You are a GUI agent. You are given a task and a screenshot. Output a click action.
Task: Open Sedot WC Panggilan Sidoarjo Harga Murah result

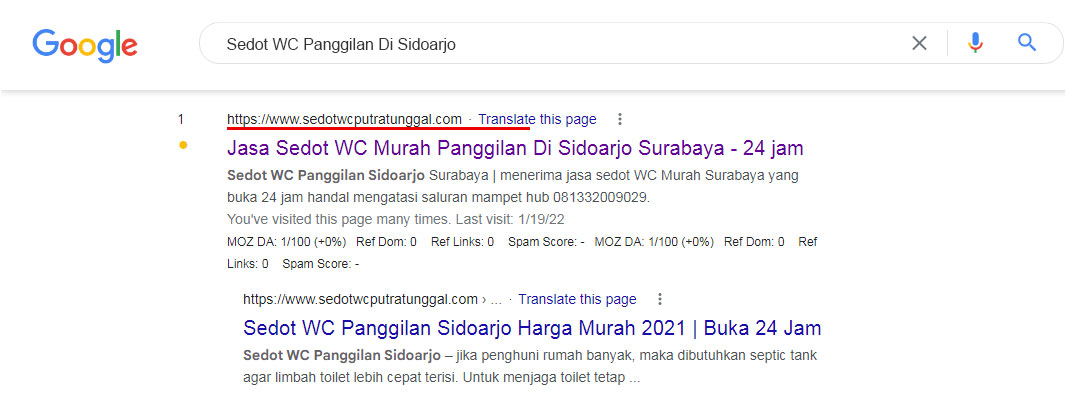click(532, 328)
